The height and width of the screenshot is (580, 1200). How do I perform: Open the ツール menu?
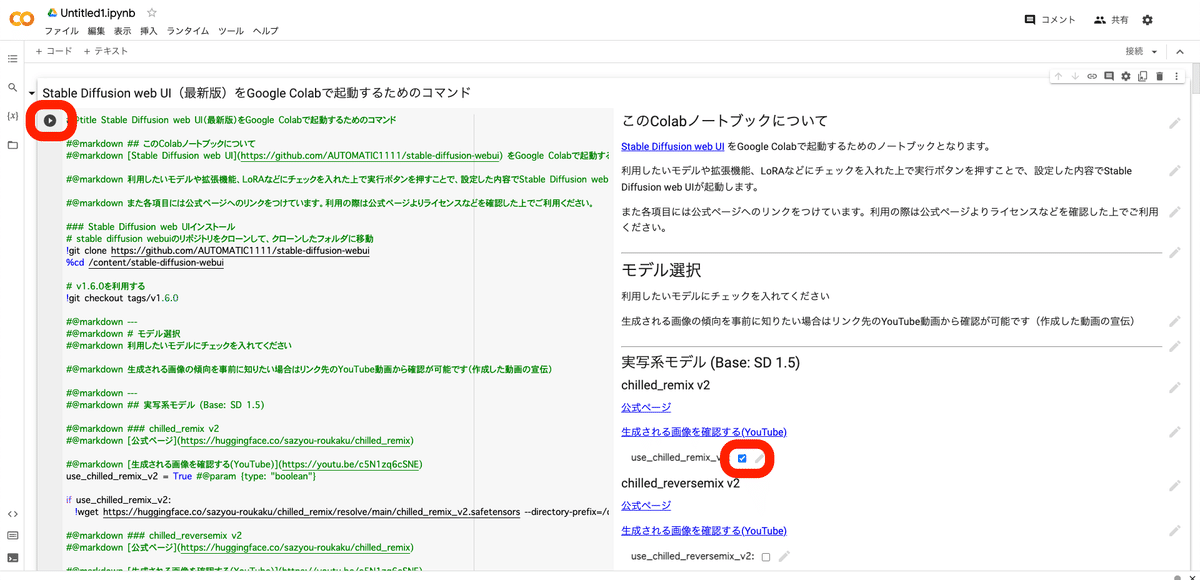coord(230,31)
